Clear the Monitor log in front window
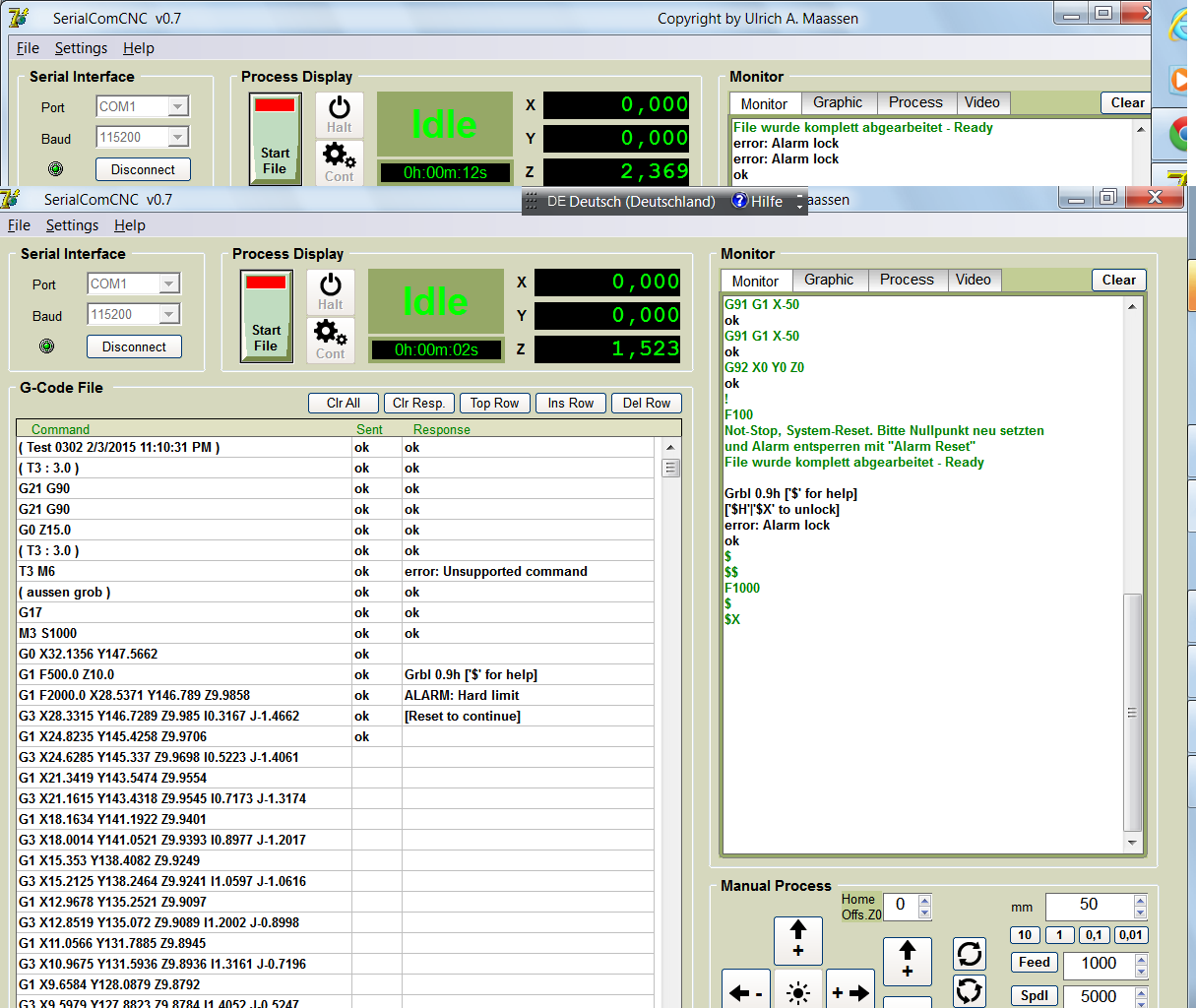 (x=1119, y=280)
